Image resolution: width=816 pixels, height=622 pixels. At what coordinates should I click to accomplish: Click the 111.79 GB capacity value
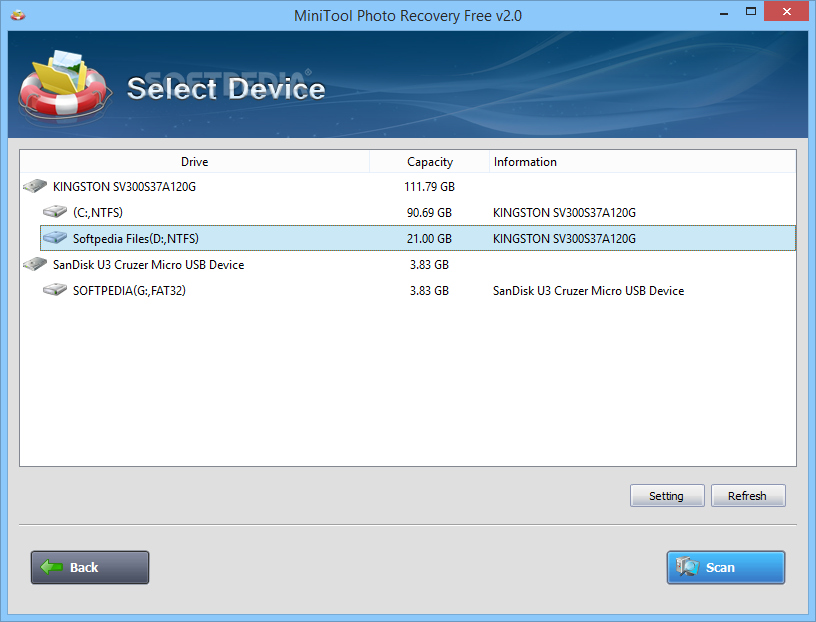point(429,186)
